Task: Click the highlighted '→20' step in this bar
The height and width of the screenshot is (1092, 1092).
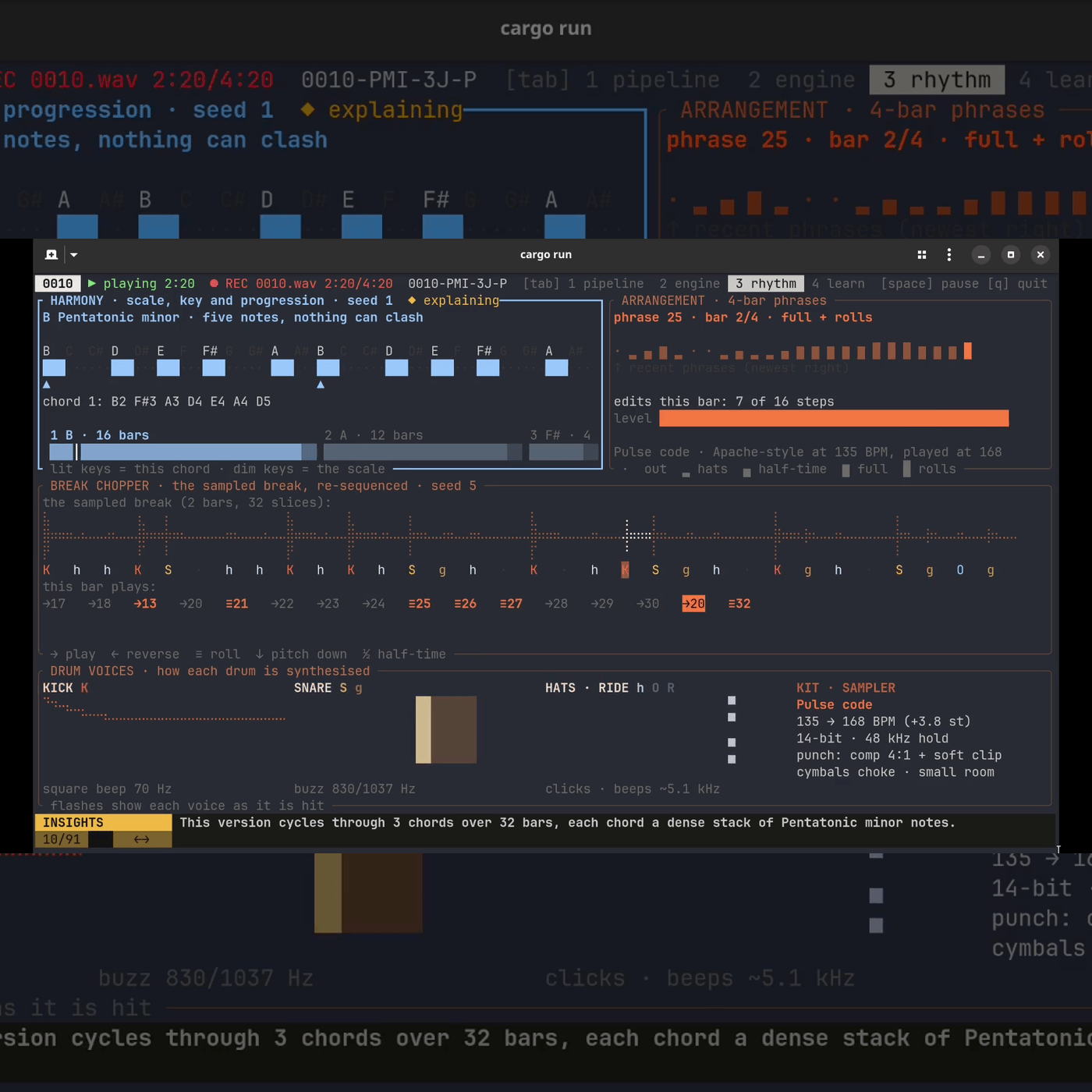Action: (693, 604)
